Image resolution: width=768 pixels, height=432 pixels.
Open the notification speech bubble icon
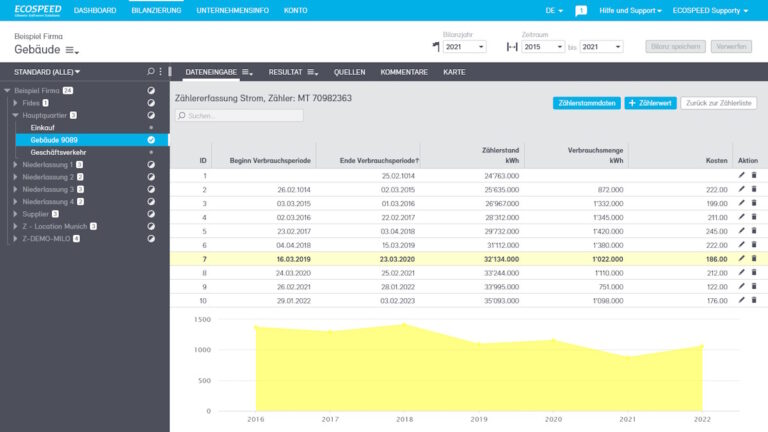point(582,10)
